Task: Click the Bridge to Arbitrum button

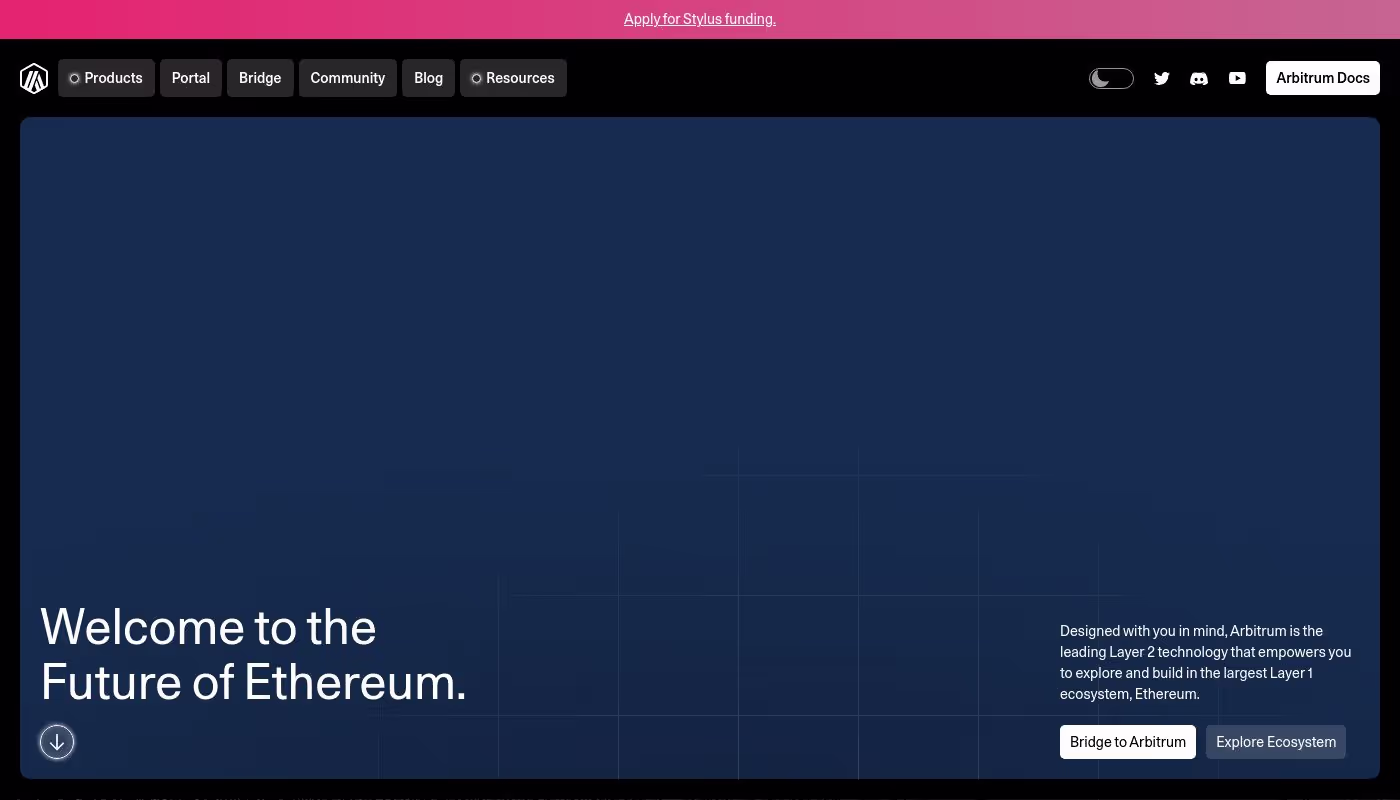Action: [x=1128, y=742]
